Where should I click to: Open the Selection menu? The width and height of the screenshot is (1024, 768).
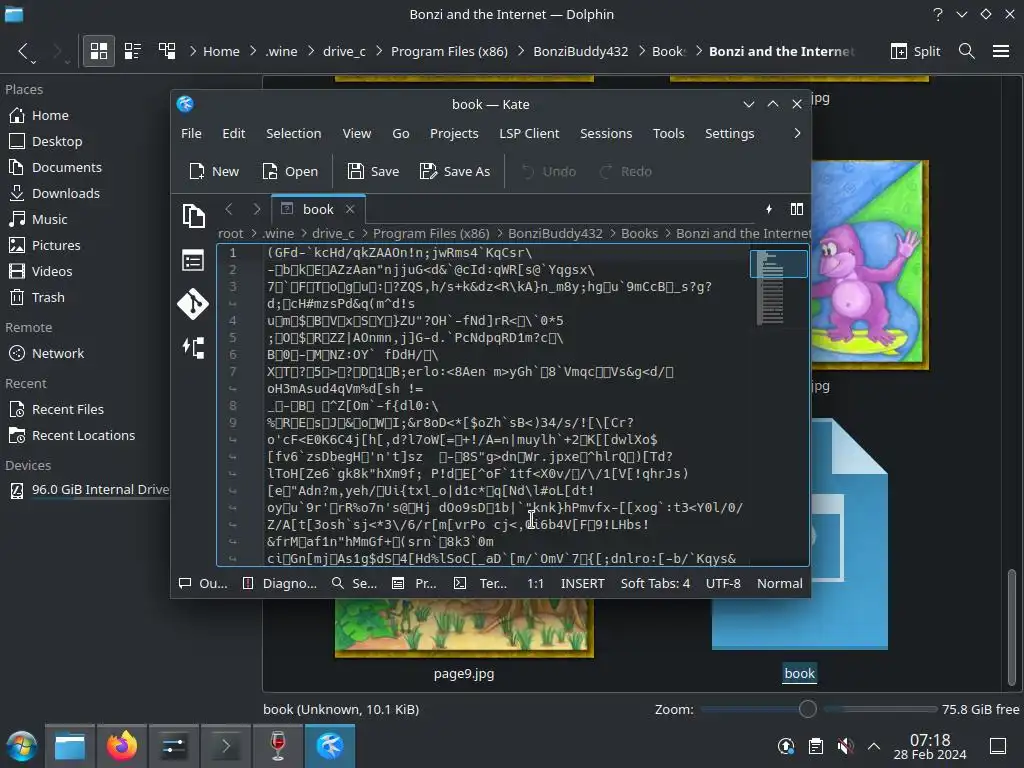tap(293, 133)
